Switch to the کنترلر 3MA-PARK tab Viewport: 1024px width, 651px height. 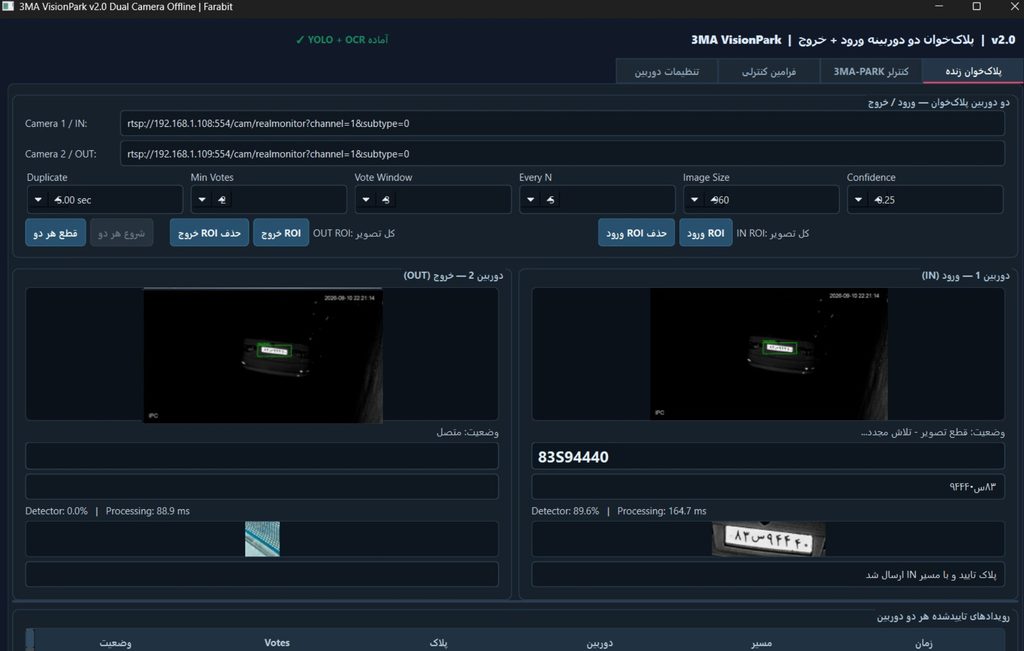click(871, 71)
